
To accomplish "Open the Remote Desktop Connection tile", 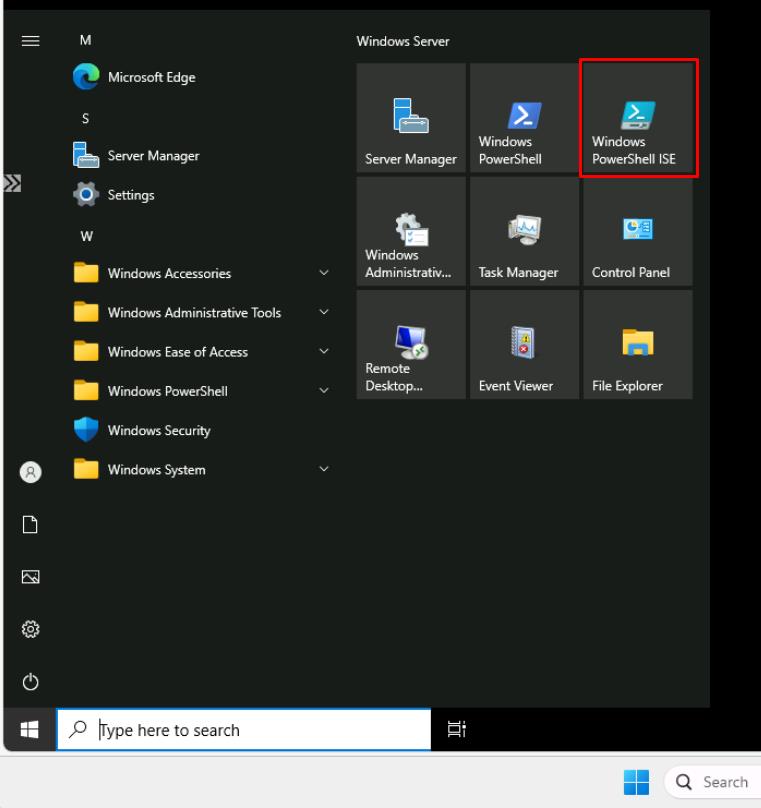I will tap(411, 345).
